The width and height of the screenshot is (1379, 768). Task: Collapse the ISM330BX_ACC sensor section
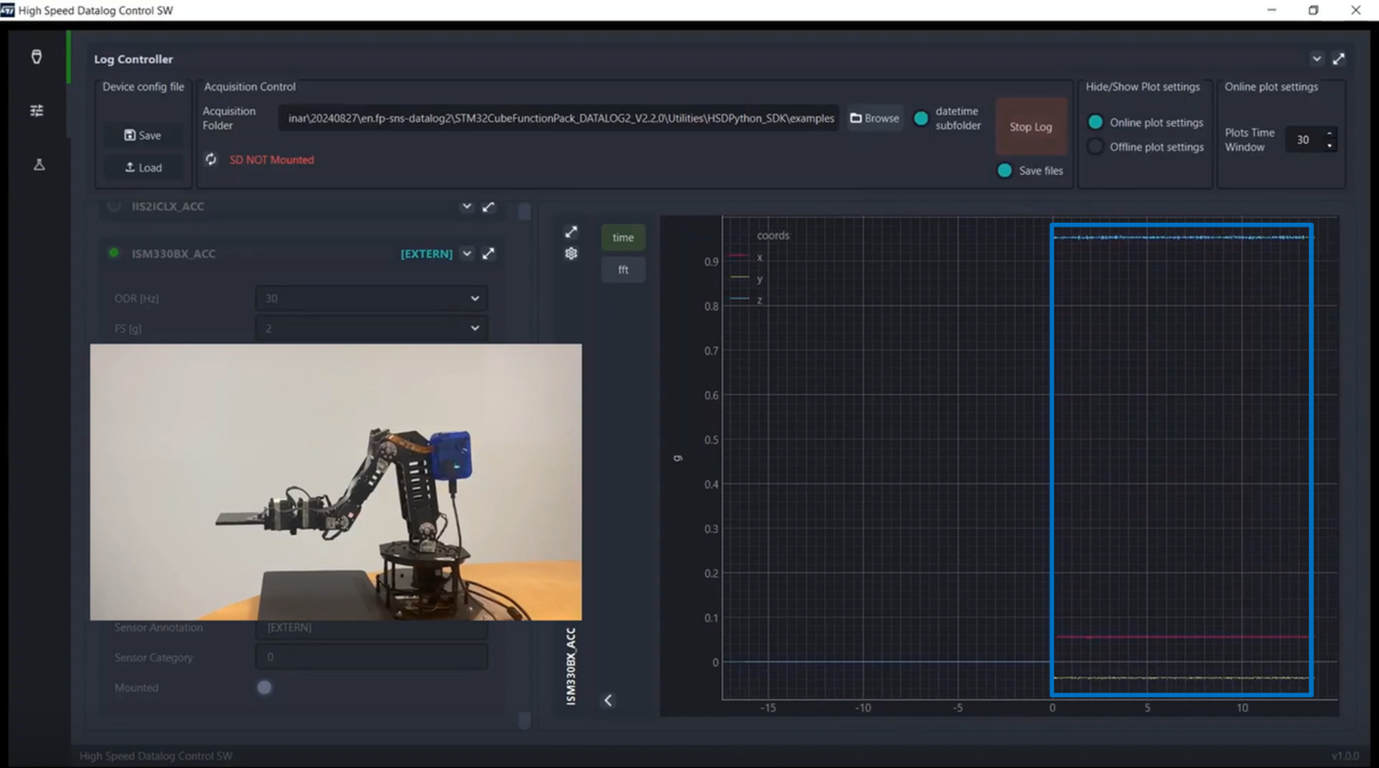tap(467, 254)
